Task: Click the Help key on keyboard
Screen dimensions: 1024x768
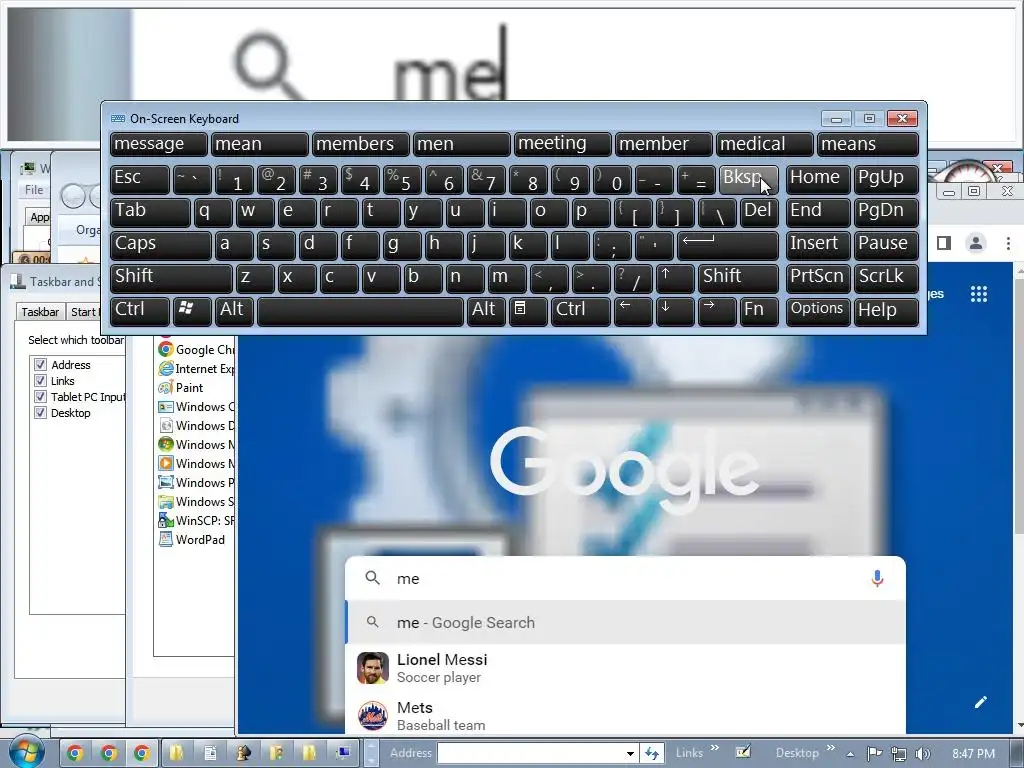Action: coord(886,310)
